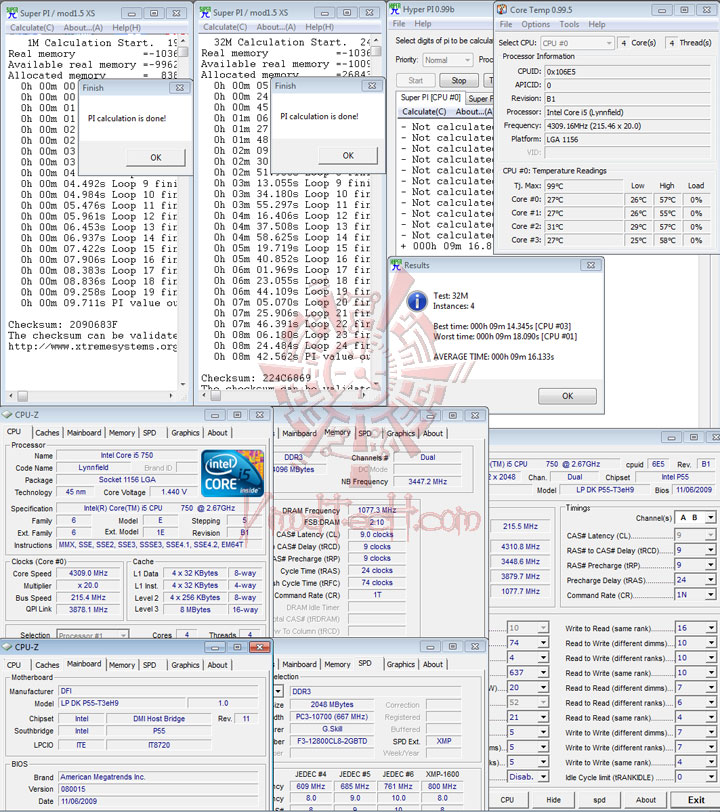Open About tab in CPU-Z SPD window
The image size is (720, 812).
433,664
